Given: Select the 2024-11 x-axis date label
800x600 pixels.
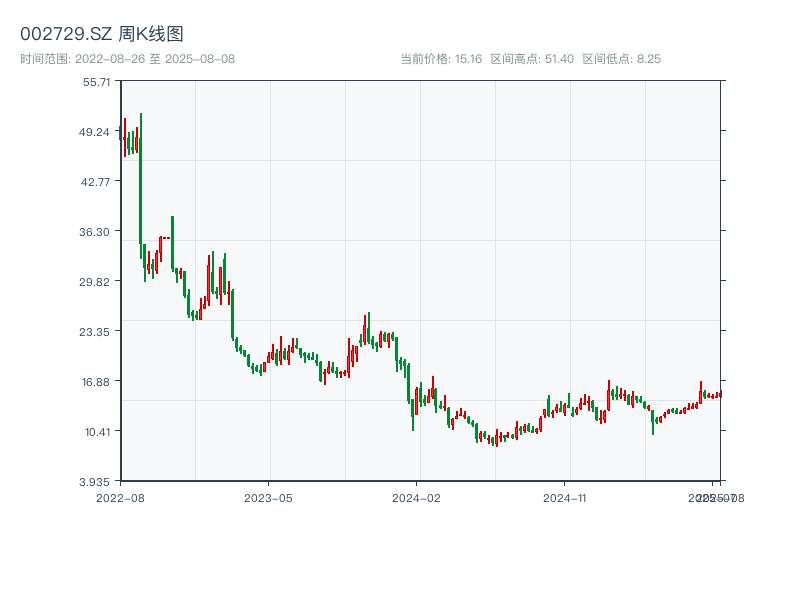Looking at the screenshot, I should tap(566, 497).
